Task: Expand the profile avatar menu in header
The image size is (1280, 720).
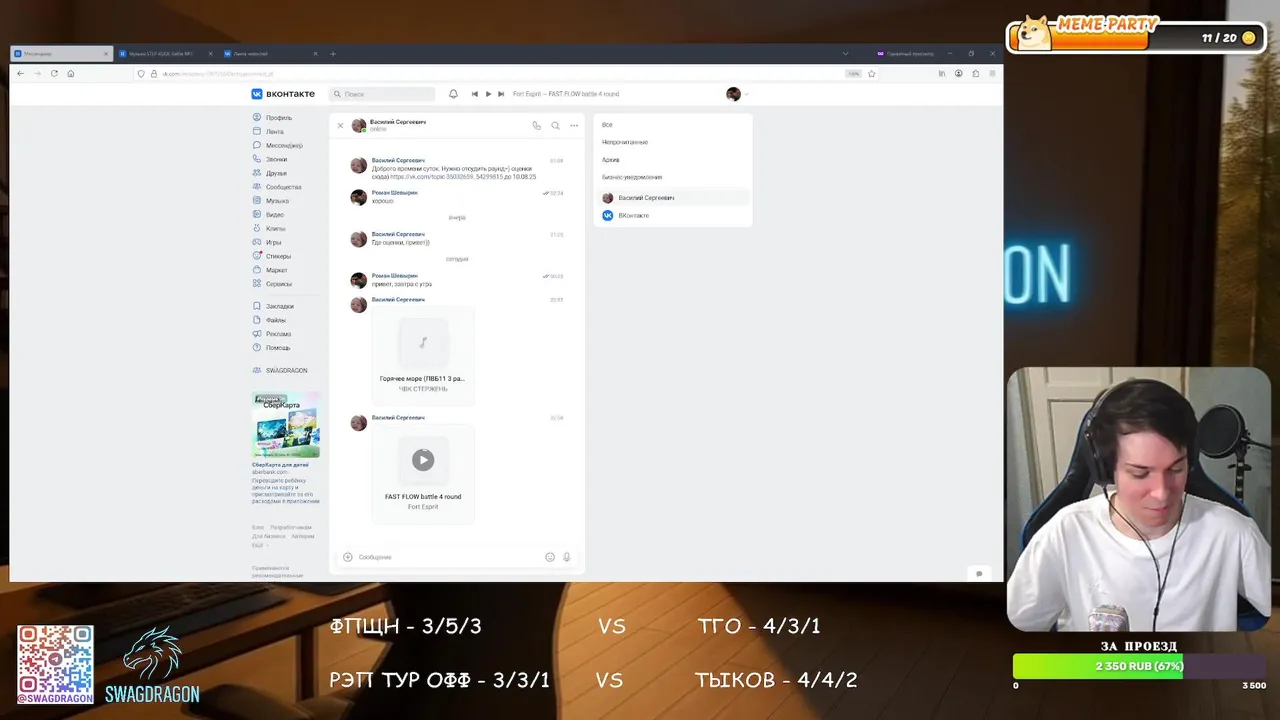Action: coord(737,94)
